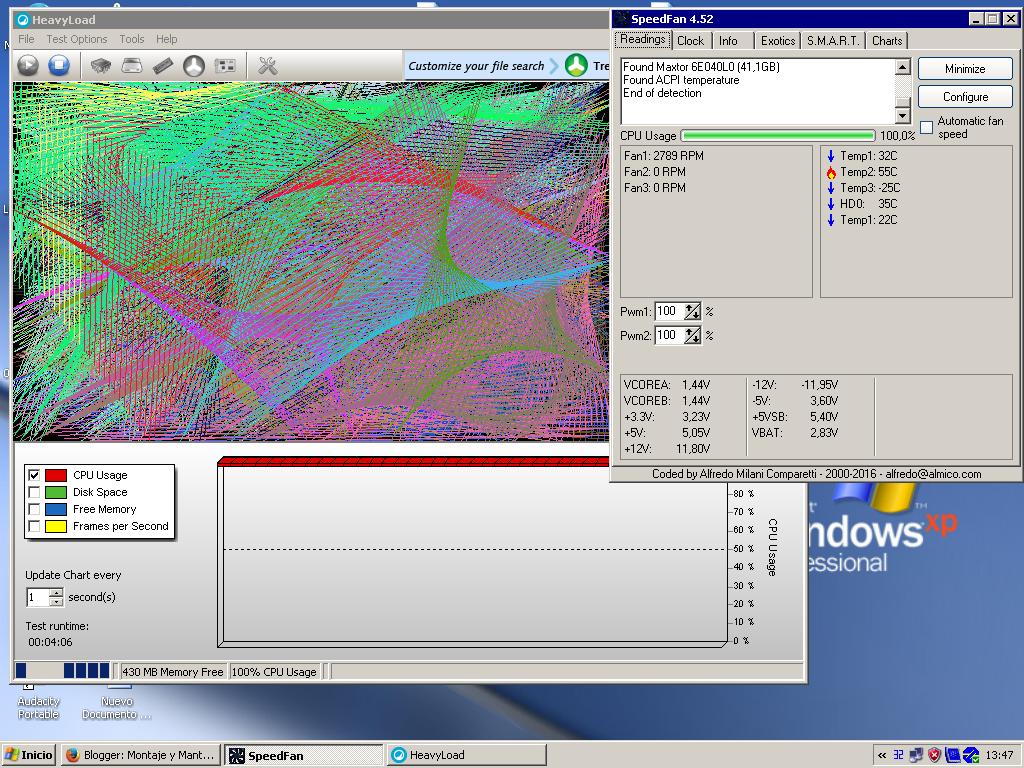This screenshot has width=1024, height=768.
Task: Toggle the disk write test drive icon
Action: [x=132, y=65]
